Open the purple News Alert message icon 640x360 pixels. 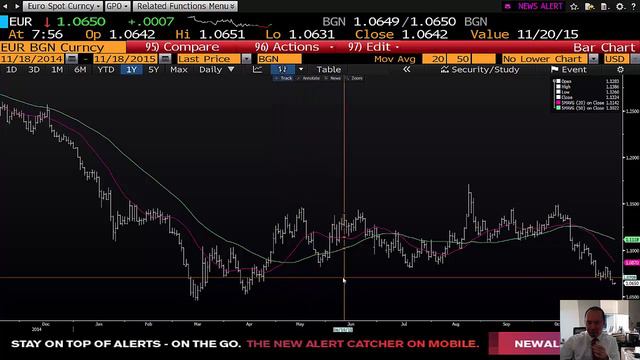tap(507, 6)
